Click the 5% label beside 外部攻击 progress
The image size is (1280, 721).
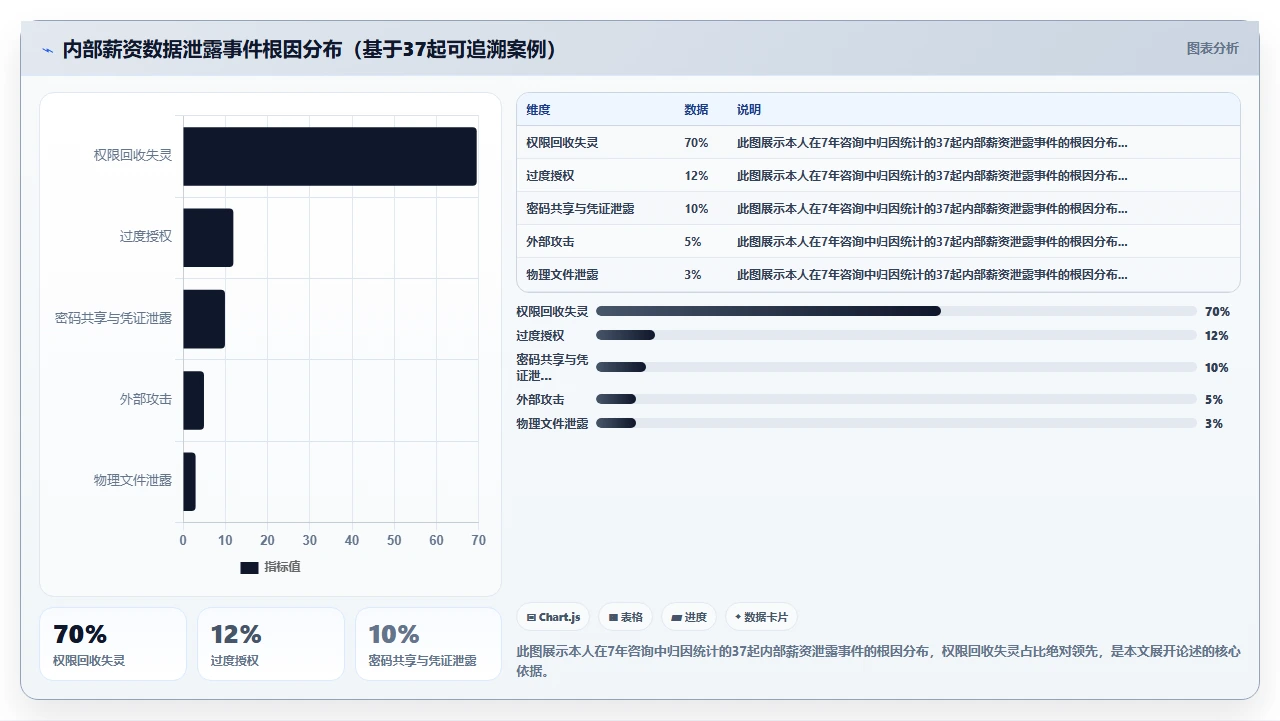[1213, 399]
